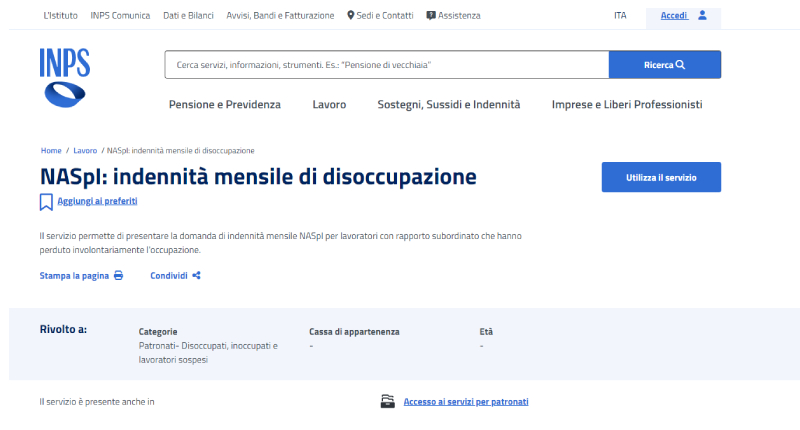Open L'Istituto in the top menu
This screenshot has width=800, height=430.
[61, 15]
